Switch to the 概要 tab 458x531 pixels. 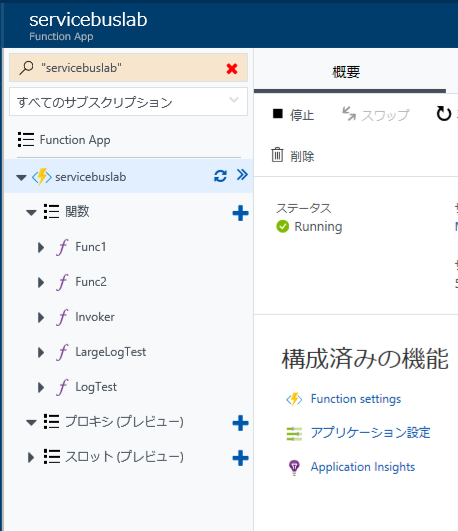point(346,72)
